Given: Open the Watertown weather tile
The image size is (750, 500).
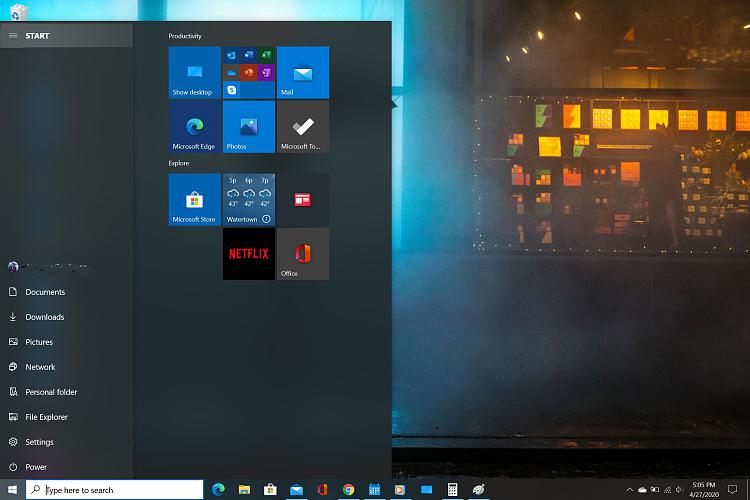Looking at the screenshot, I should pyautogui.click(x=249, y=200).
